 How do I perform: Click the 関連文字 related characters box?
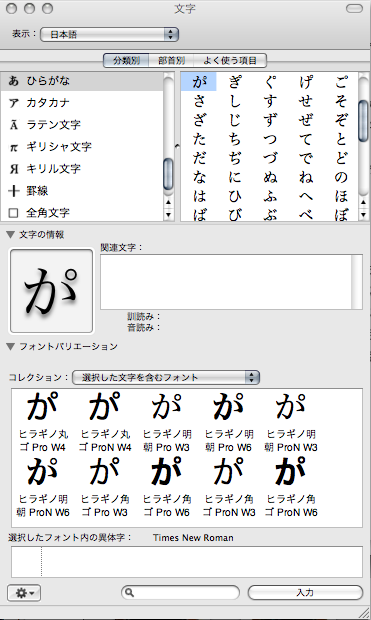pyautogui.click(x=231, y=282)
